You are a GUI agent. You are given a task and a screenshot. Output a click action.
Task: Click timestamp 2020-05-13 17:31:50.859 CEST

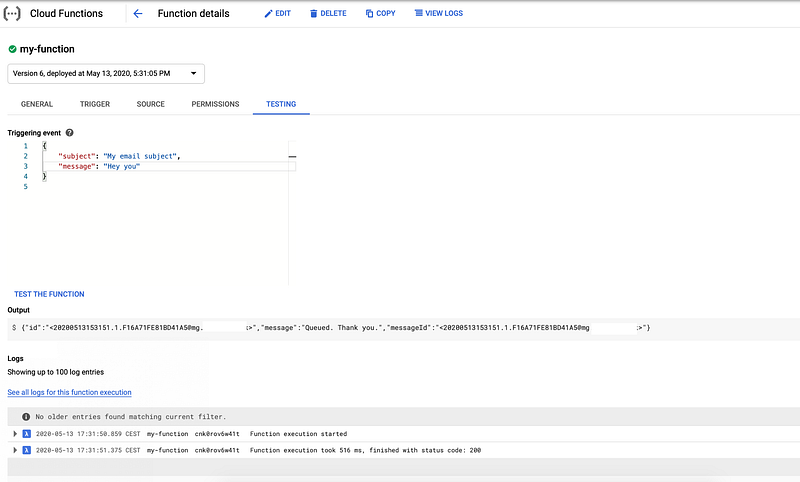pos(88,434)
